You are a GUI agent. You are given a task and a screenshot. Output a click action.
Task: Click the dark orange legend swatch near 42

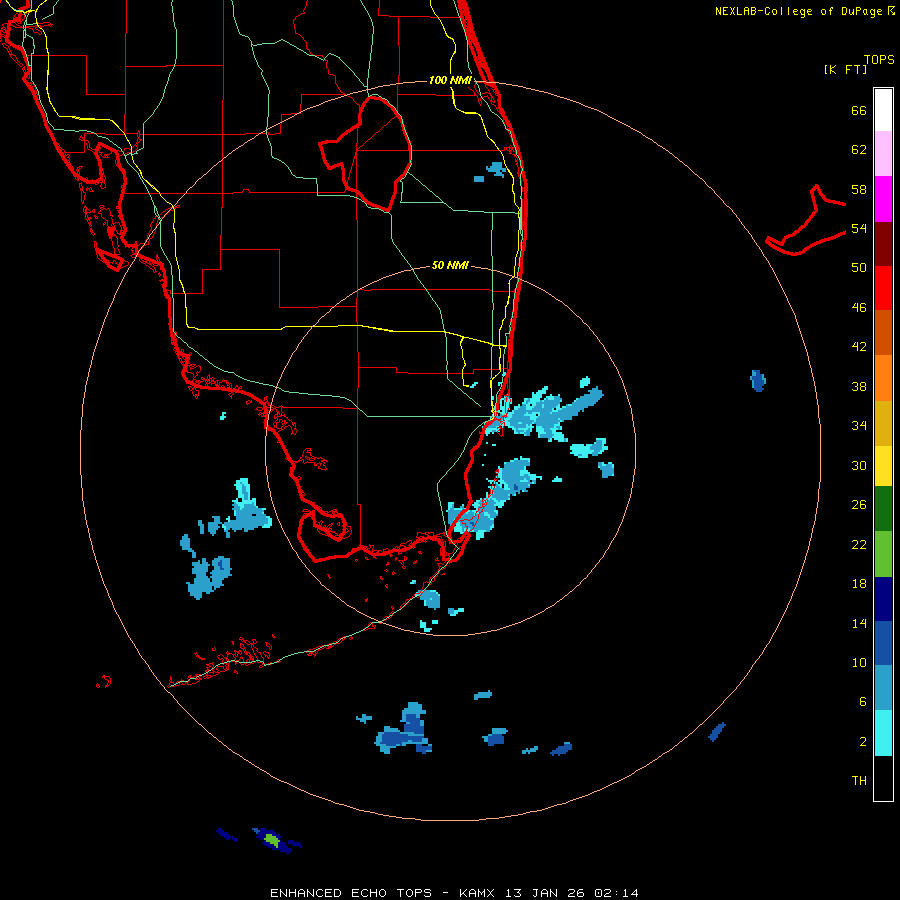click(883, 332)
